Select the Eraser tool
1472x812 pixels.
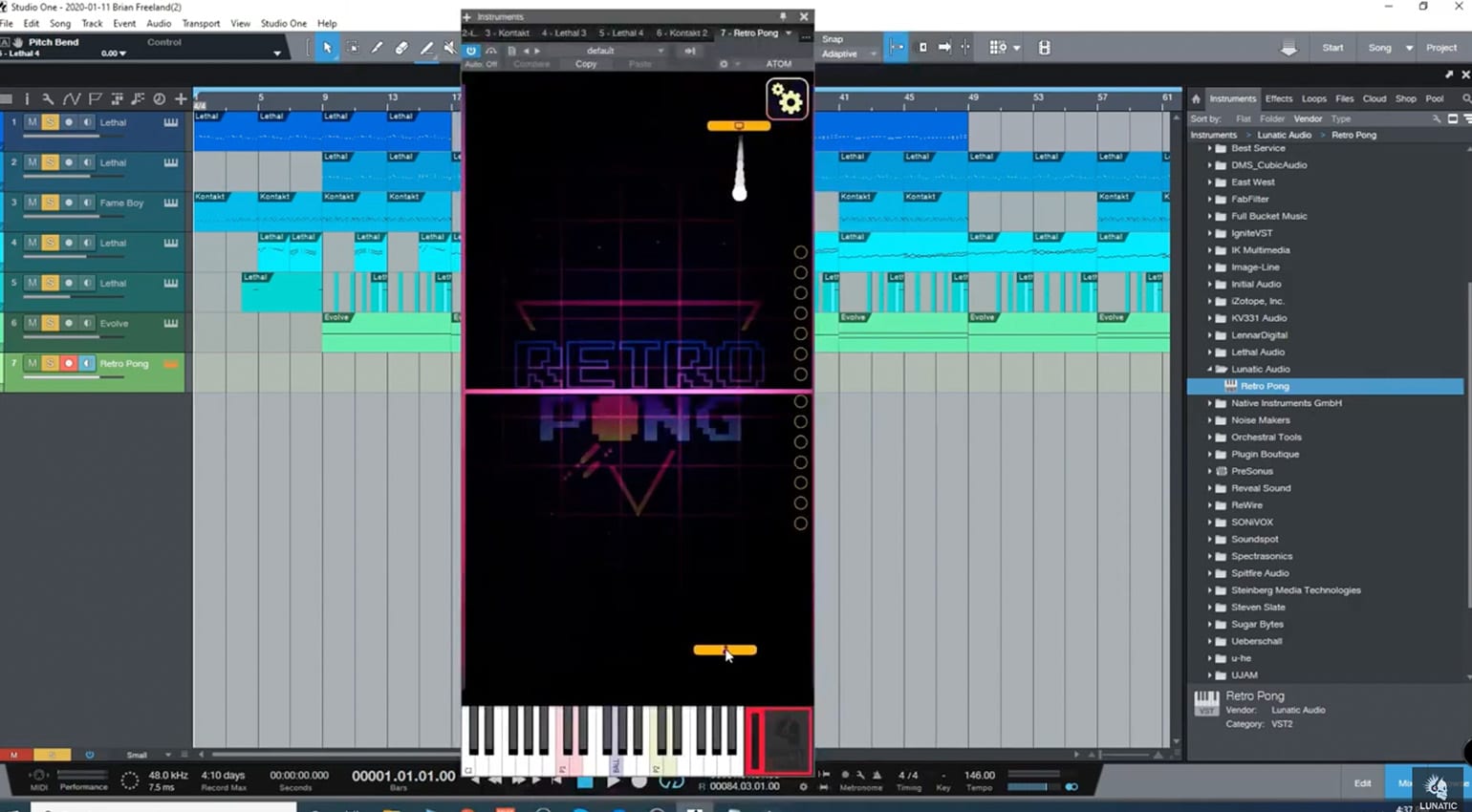(x=401, y=48)
